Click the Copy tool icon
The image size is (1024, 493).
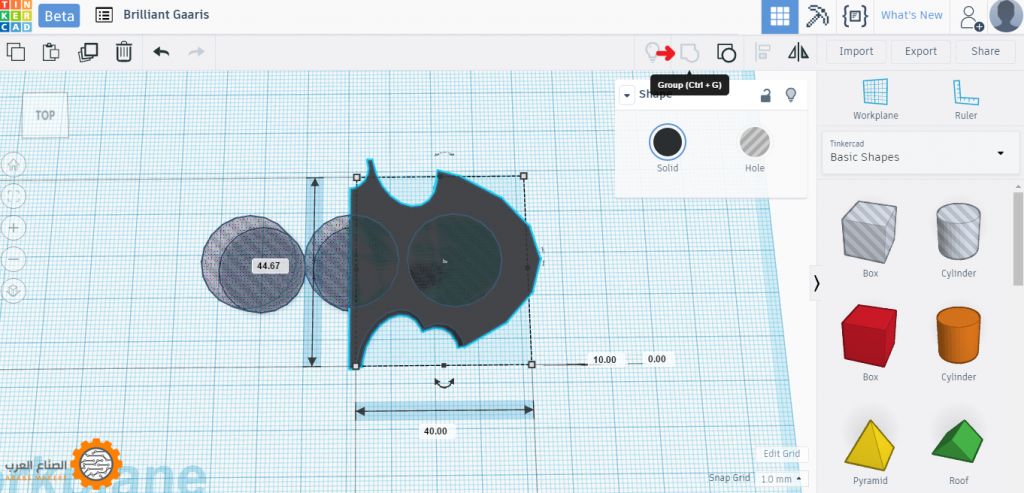click(16, 52)
